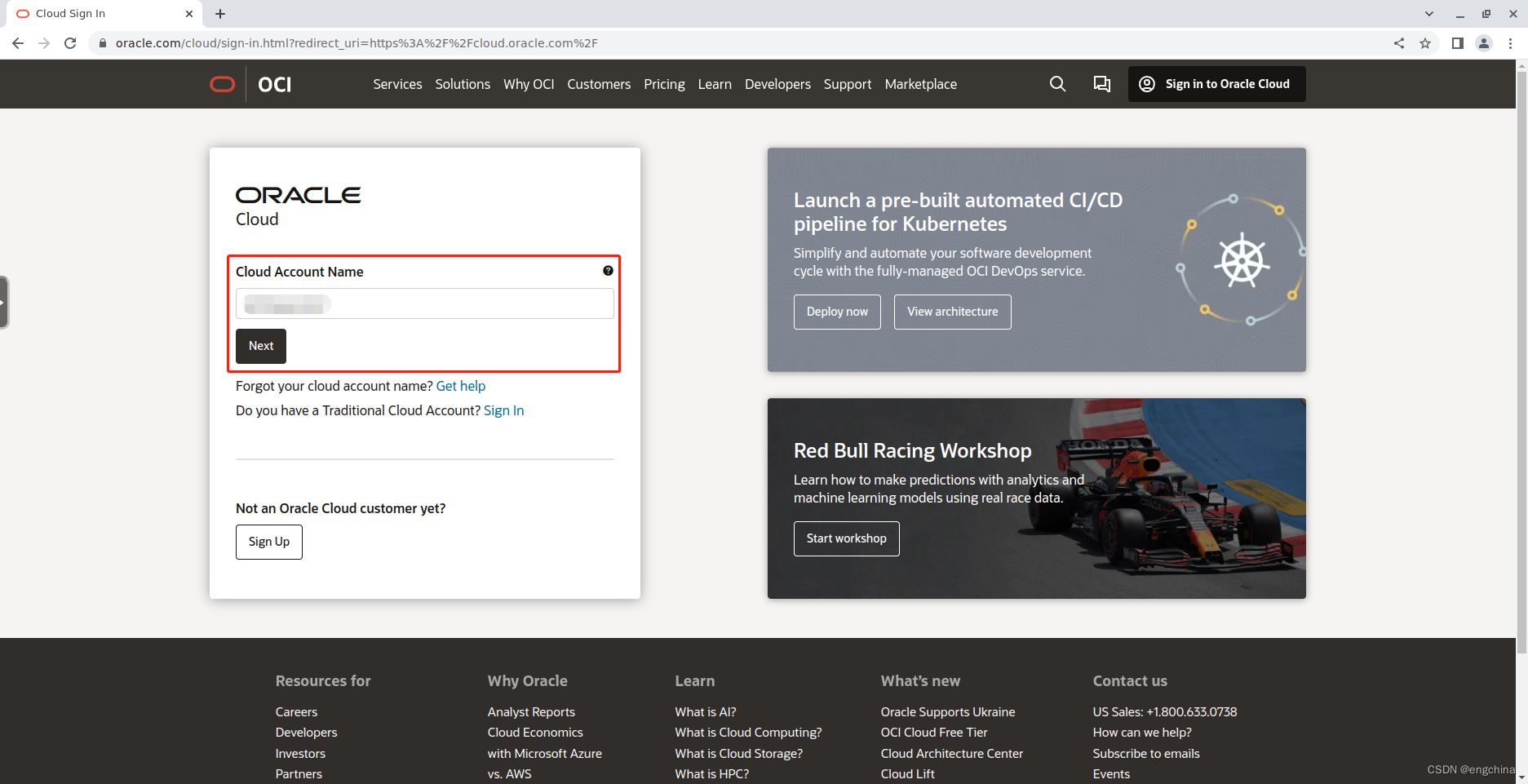The image size is (1528, 784).
Task: Follow the Get help link
Action: 461,386
